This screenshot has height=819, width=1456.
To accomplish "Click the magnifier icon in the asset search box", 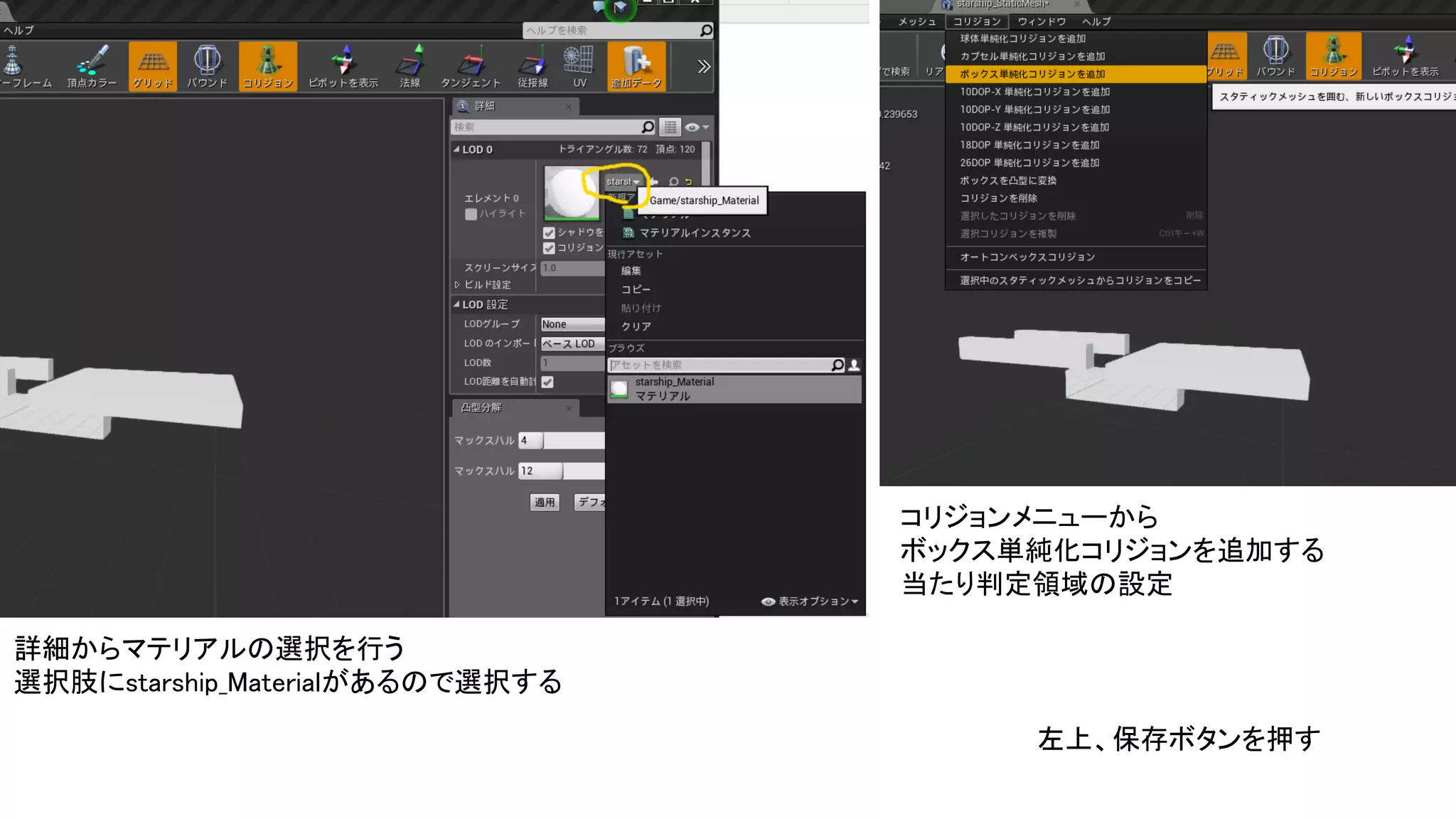I will point(837,365).
